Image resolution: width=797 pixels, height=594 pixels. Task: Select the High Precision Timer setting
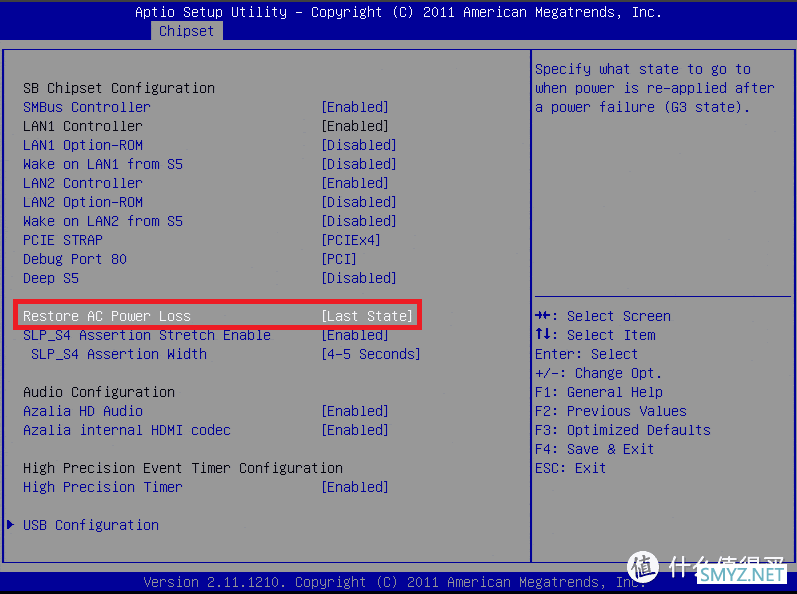coord(103,487)
